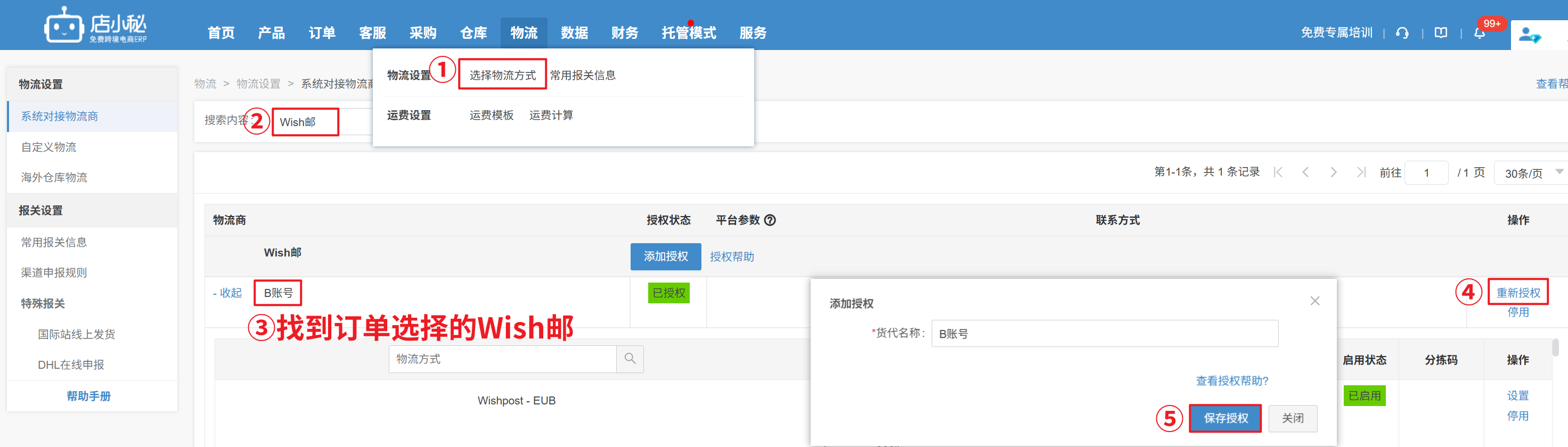The image size is (1568, 447).
Task: Open the help manual book icon
Action: (x=1440, y=33)
